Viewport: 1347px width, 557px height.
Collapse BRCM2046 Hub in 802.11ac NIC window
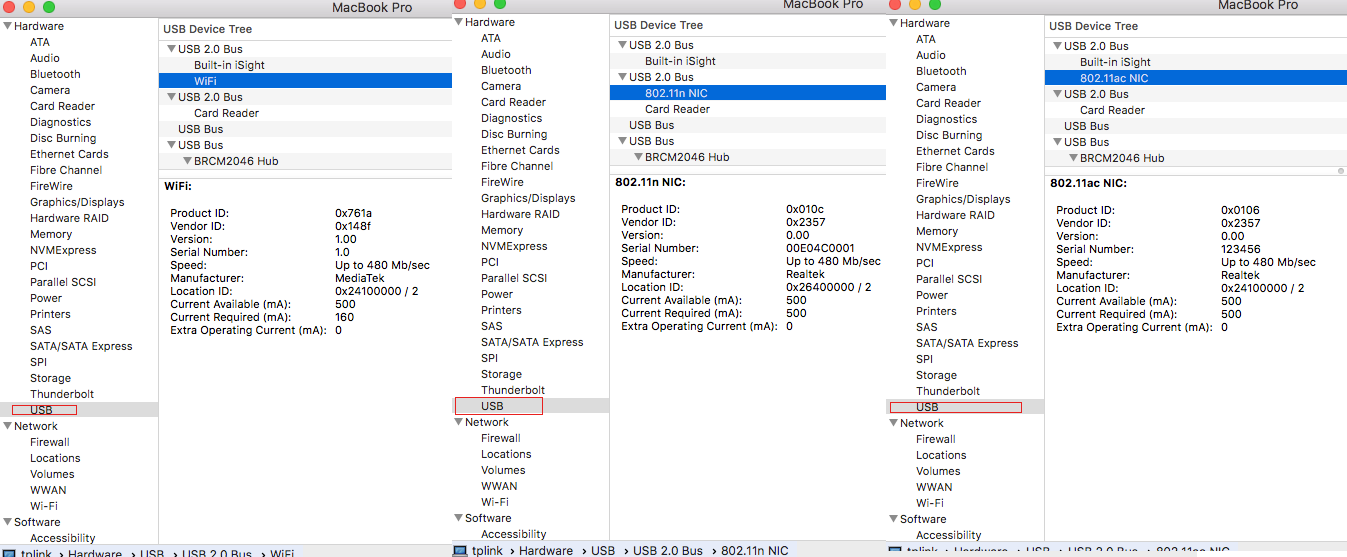tap(1074, 158)
